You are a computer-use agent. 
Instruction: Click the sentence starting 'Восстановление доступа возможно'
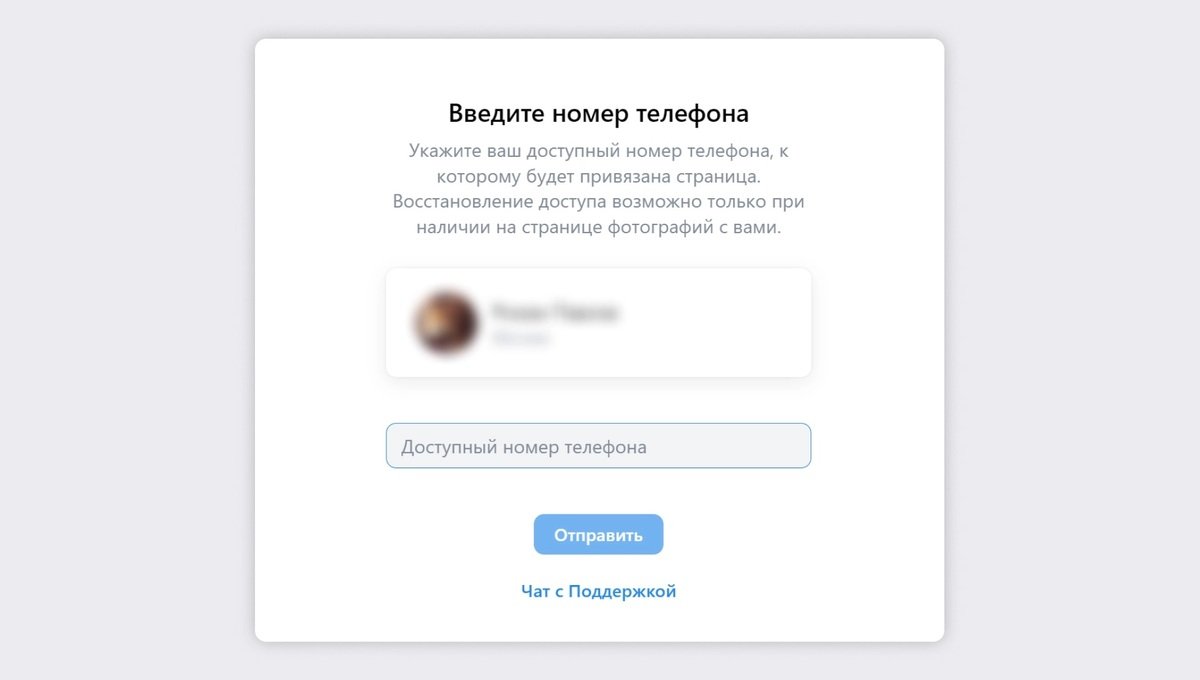coord(598,215)
